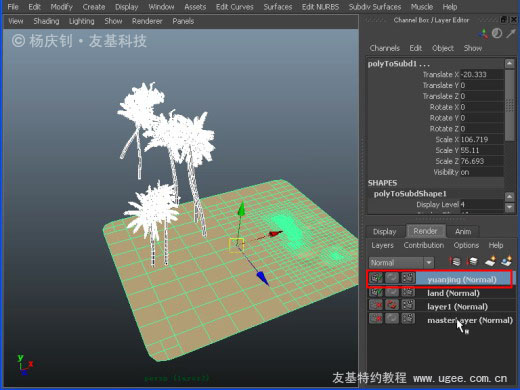Select the polyToSubdShape1 shape node
The image size is (520, 390).
click(x=410, y=194)
